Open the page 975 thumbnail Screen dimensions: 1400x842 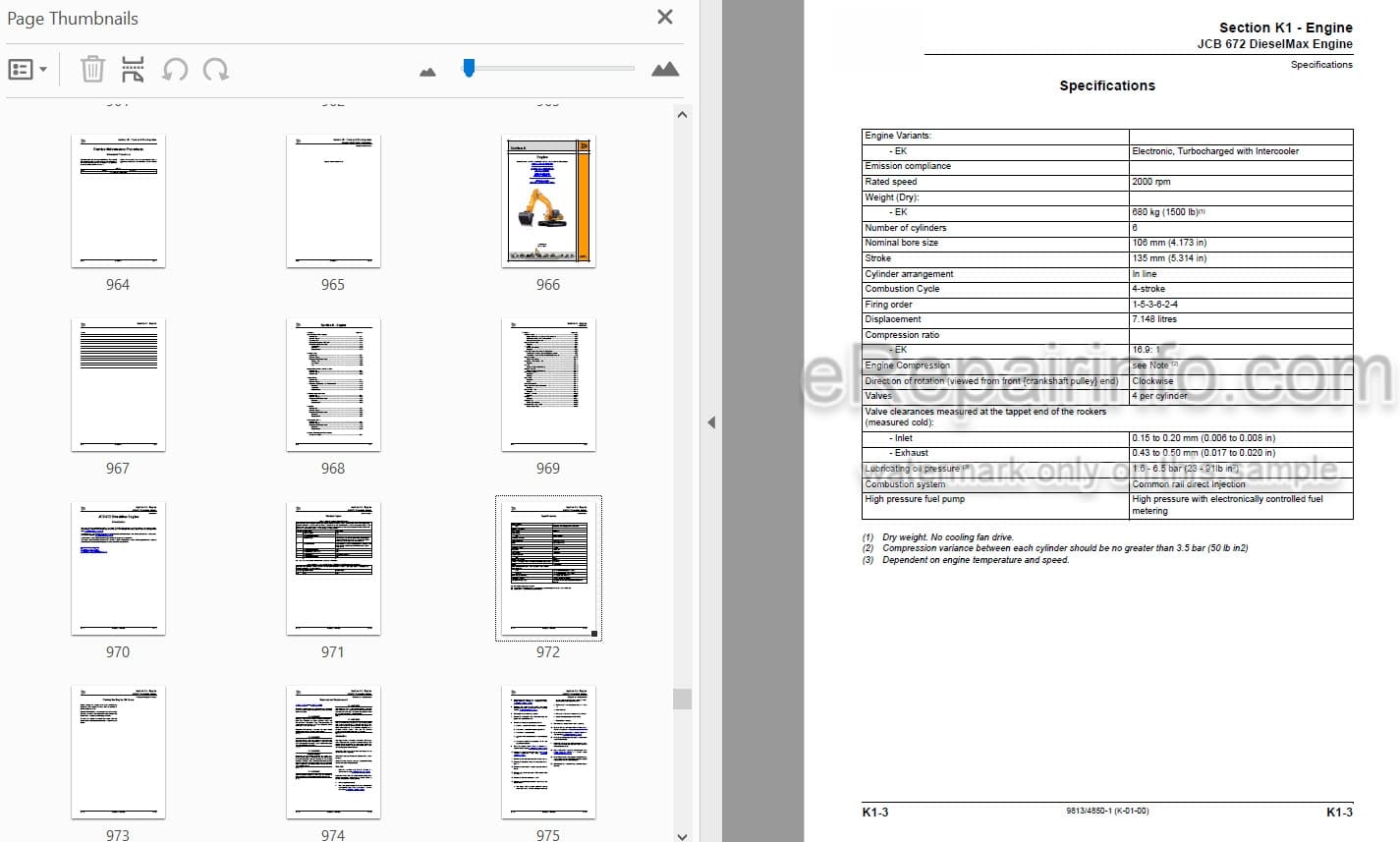[x=548, y=753]
